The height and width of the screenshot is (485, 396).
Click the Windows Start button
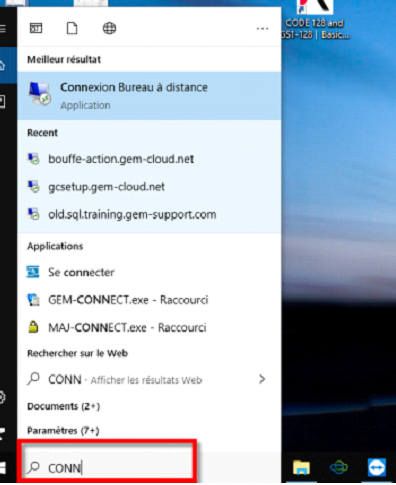coord(3,468)
